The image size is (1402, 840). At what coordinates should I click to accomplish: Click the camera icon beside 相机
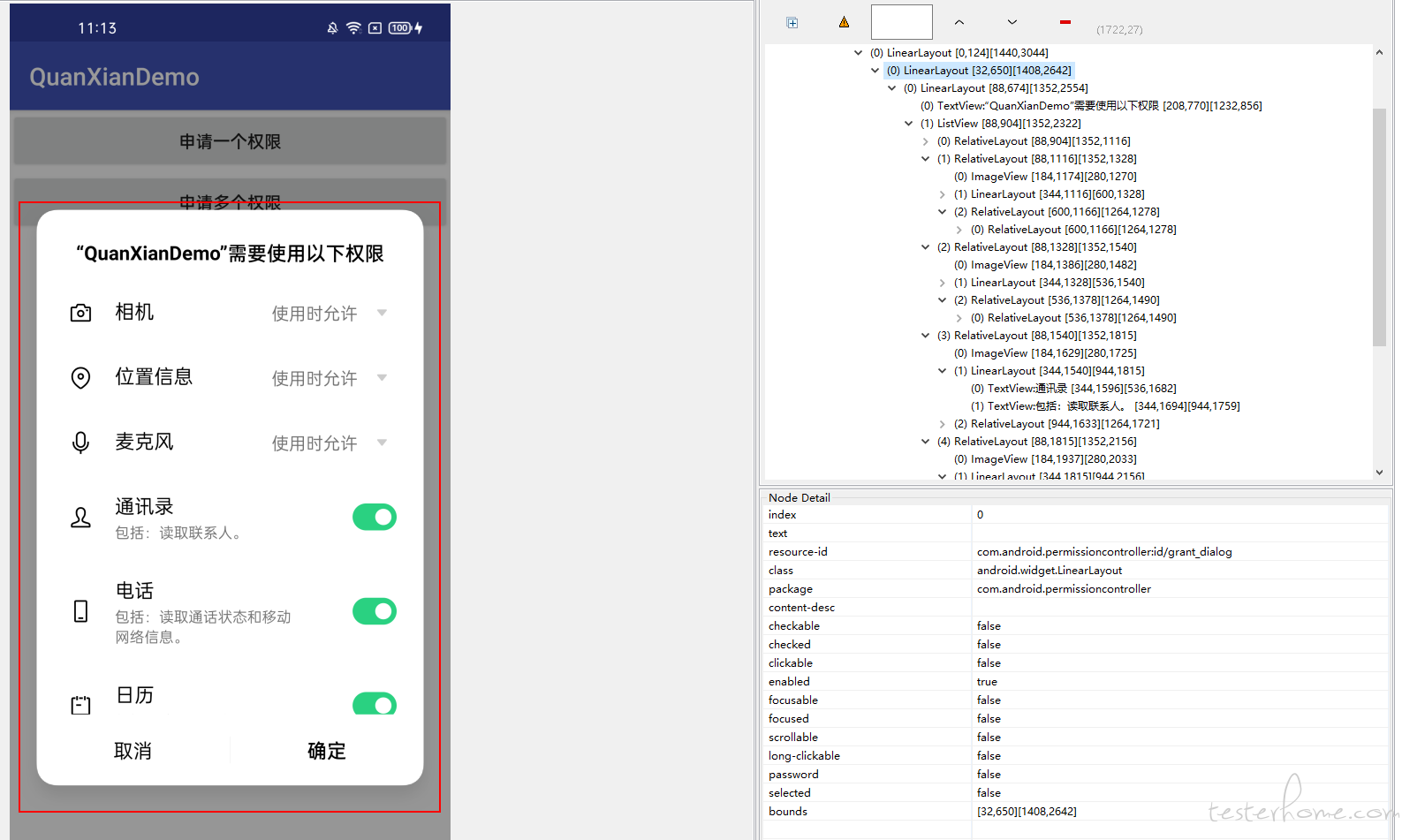click(80, 313)
